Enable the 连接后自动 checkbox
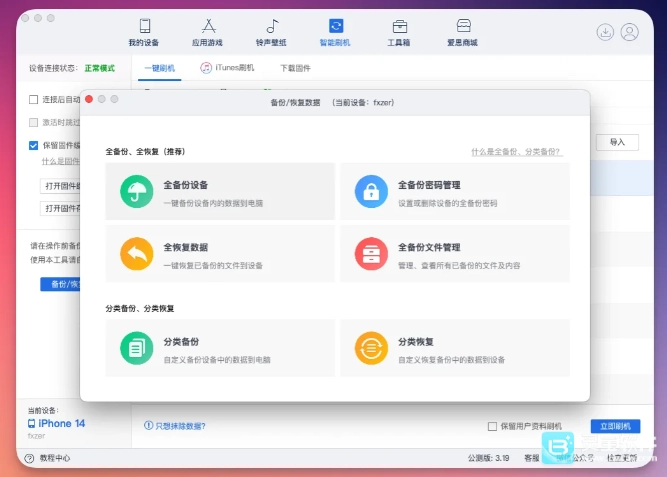Image resolution: width=667 pixels, height=477 pixels. pyautogui.click(x=33, y=99)
